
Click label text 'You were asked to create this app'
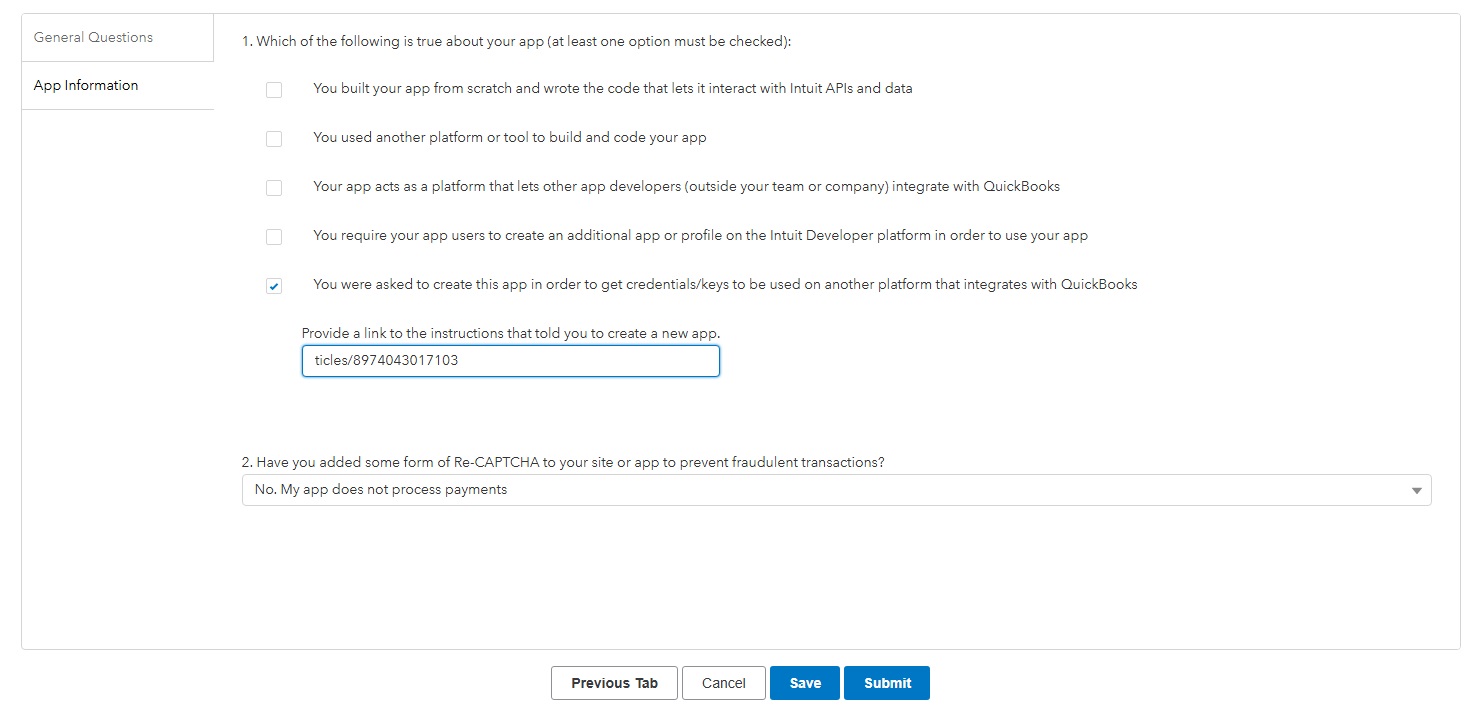coord(725,284)
